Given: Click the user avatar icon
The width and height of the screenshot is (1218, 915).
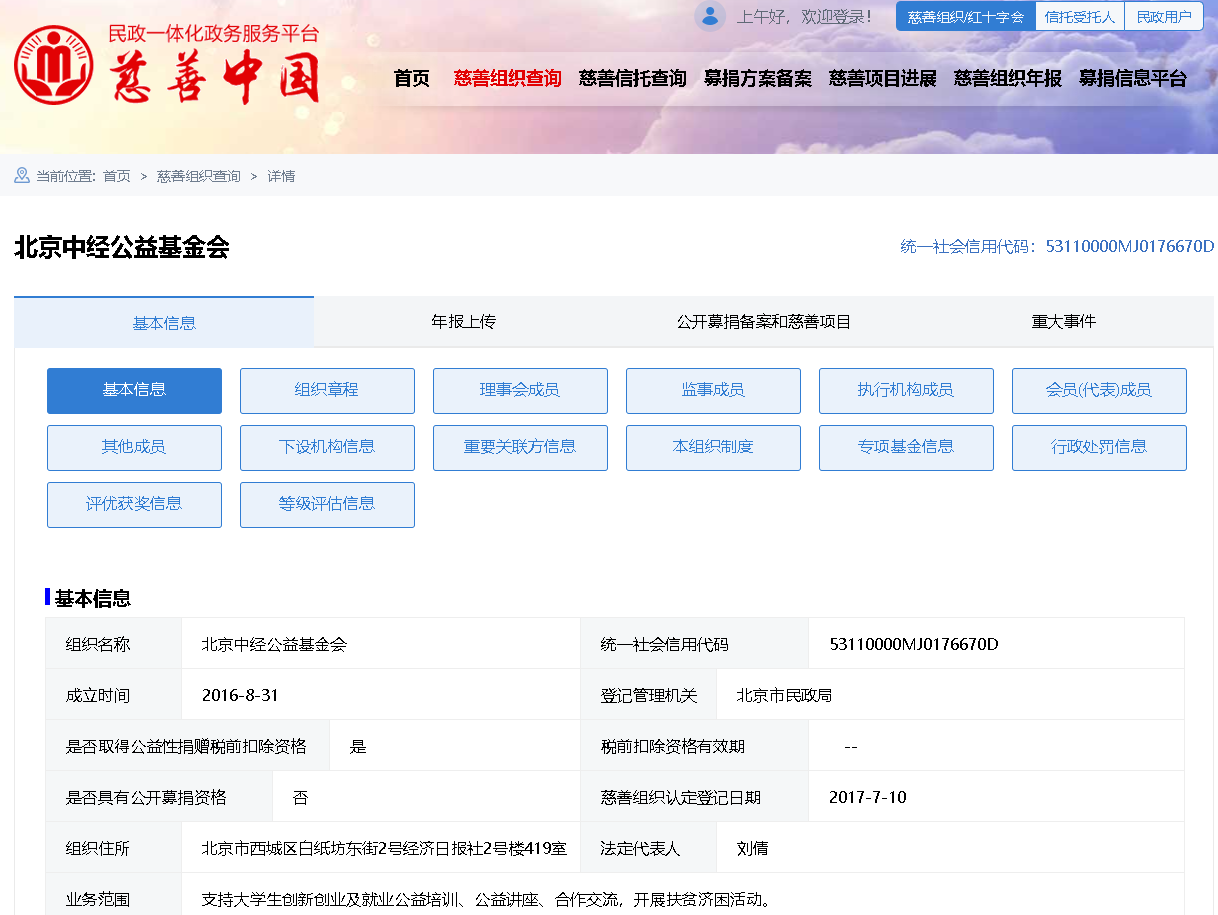Looking at the screenshot, I should 710,16.
